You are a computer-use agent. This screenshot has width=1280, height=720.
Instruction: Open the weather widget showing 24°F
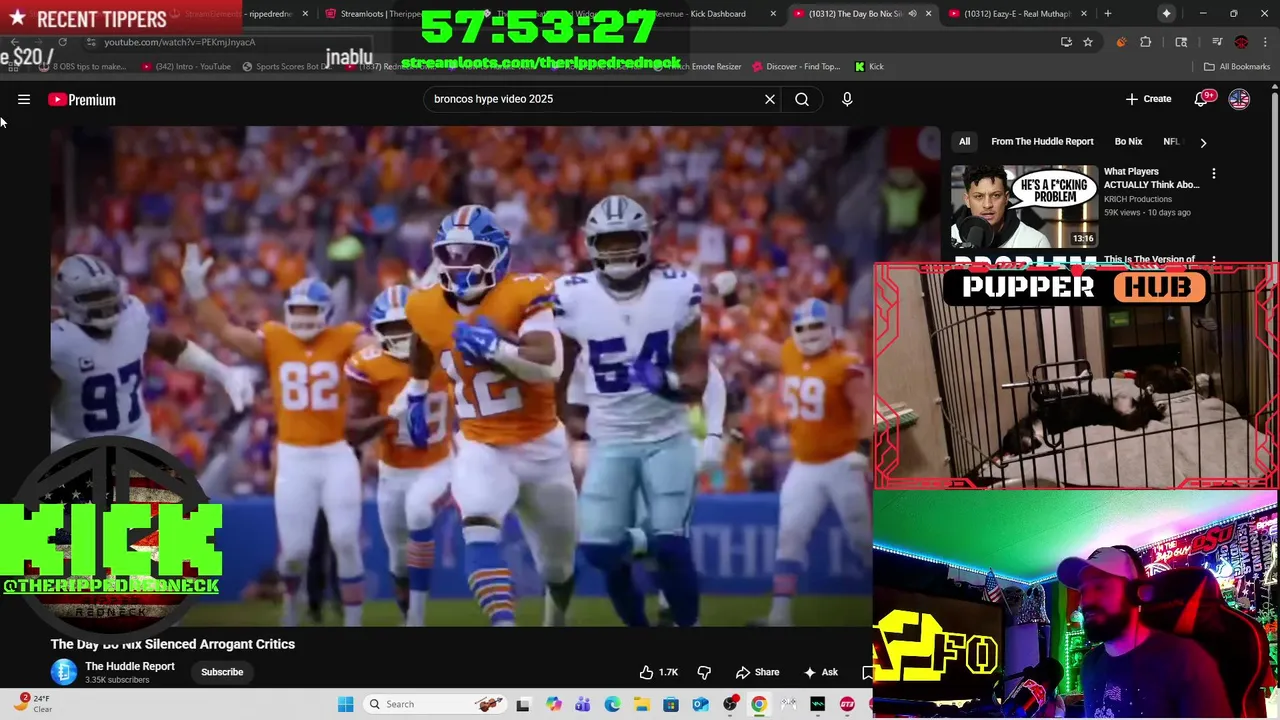pyautogui.click(x=32, y=704)
